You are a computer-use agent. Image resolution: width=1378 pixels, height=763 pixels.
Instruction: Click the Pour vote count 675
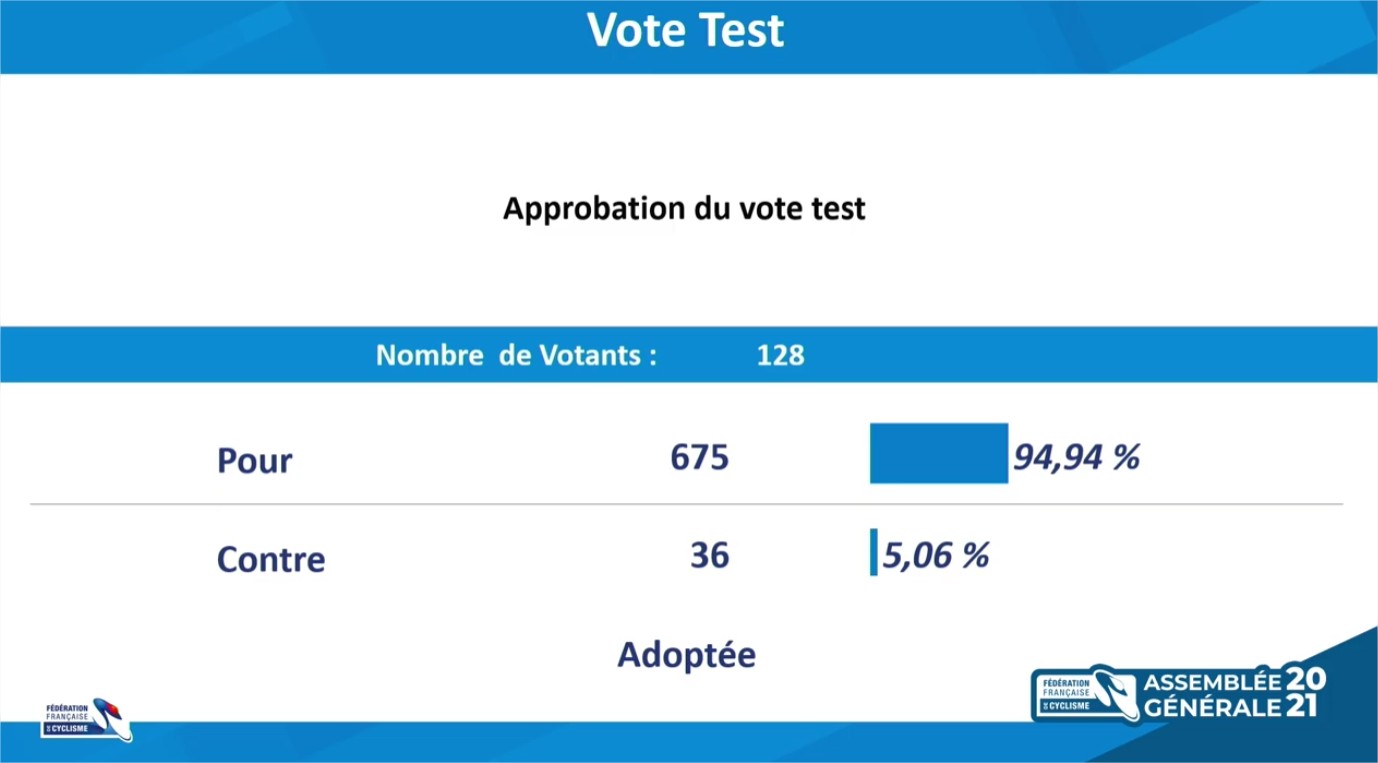pyautogui.click(x=700, y=457)
